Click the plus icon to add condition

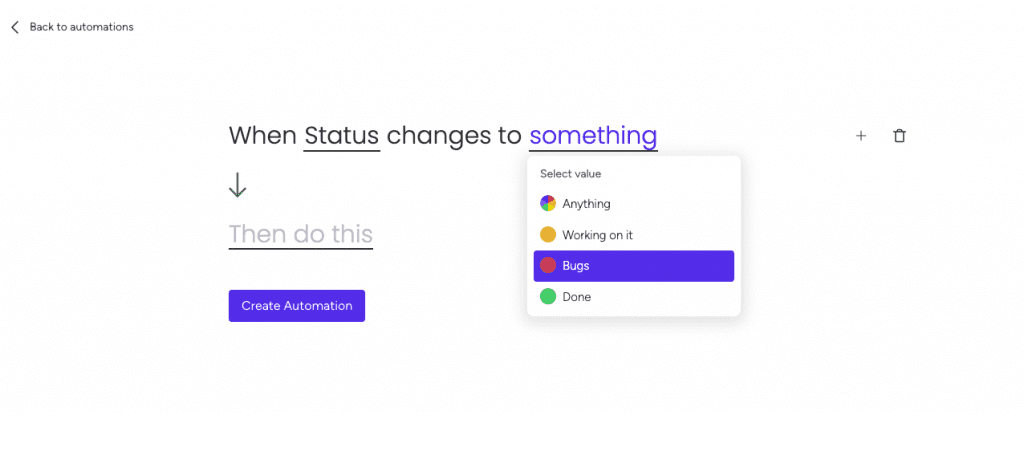[x=861, y=136]
